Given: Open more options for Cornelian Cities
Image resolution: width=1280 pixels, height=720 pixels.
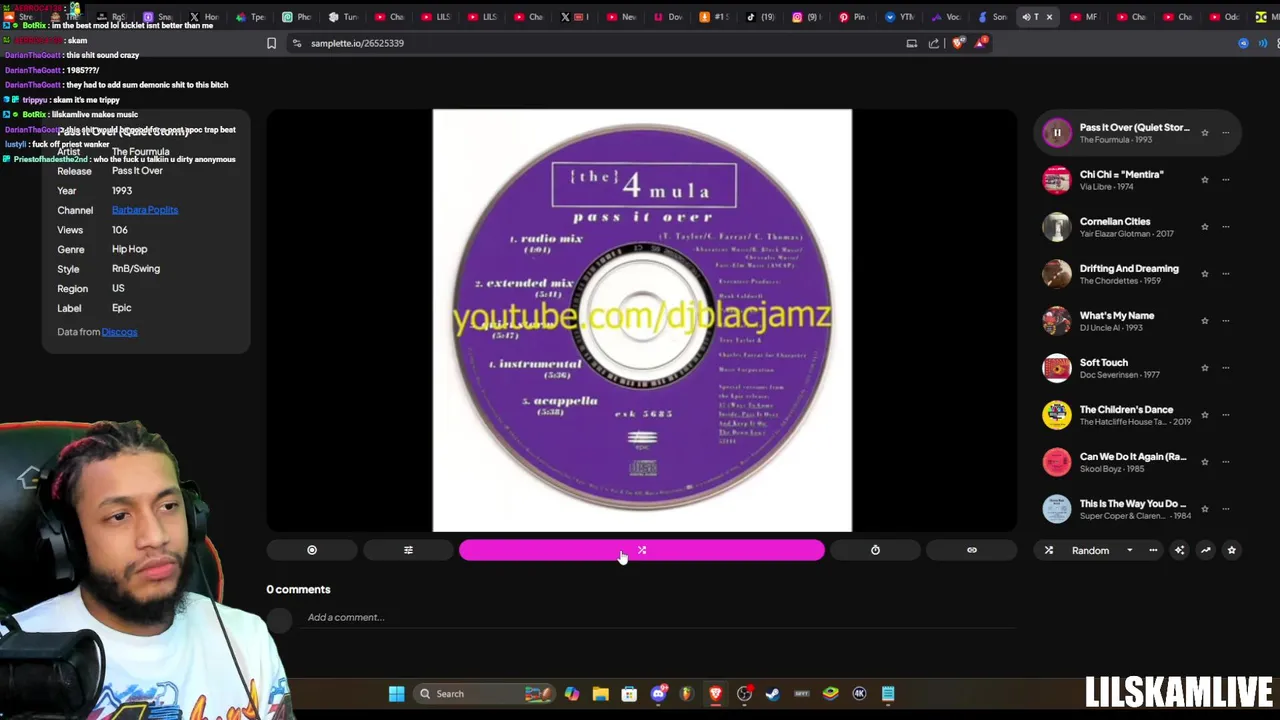Looking at the screenshot, I should pos(1226,227).
